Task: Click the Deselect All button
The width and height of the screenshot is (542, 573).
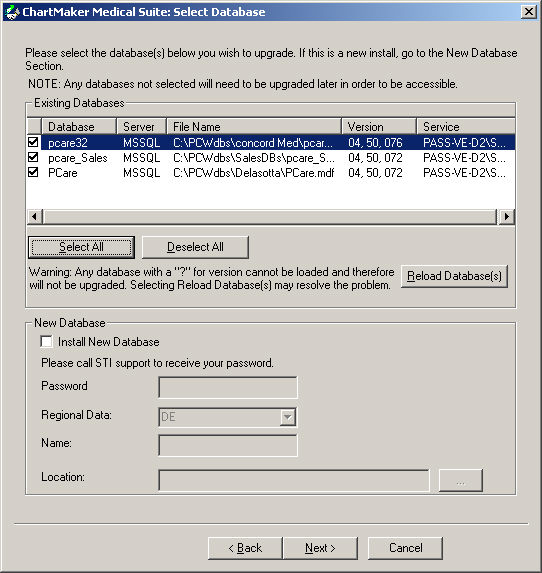Action: [x=195, y=247]
